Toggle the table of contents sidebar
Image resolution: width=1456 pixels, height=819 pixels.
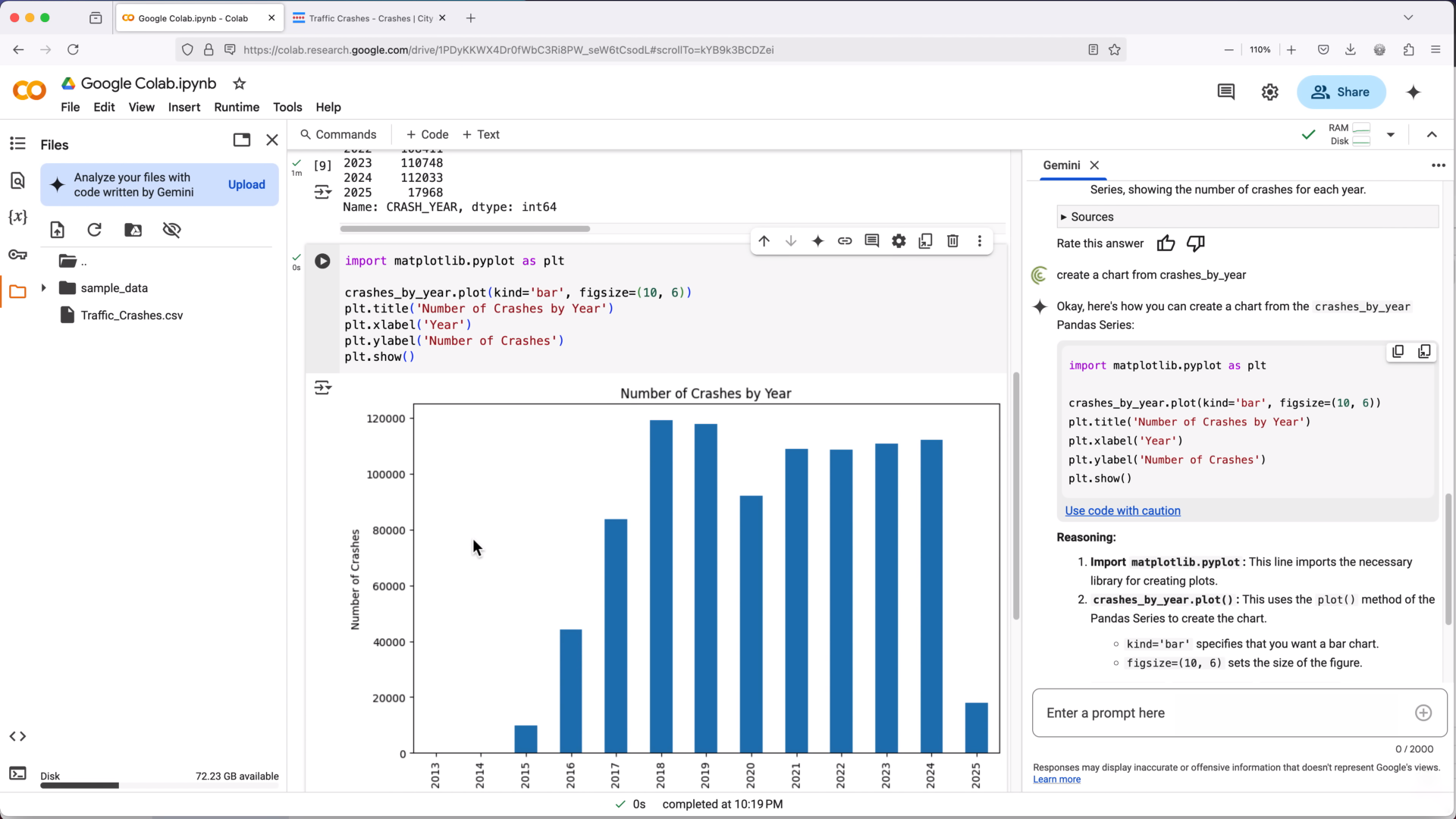(x=17, y=143)
